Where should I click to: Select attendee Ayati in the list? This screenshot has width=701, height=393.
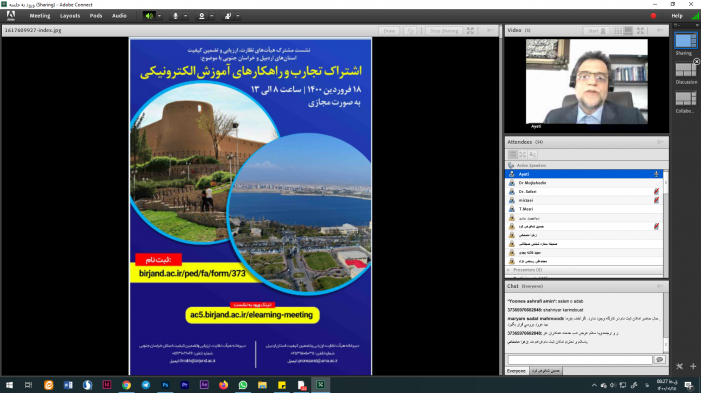point(584,174)
